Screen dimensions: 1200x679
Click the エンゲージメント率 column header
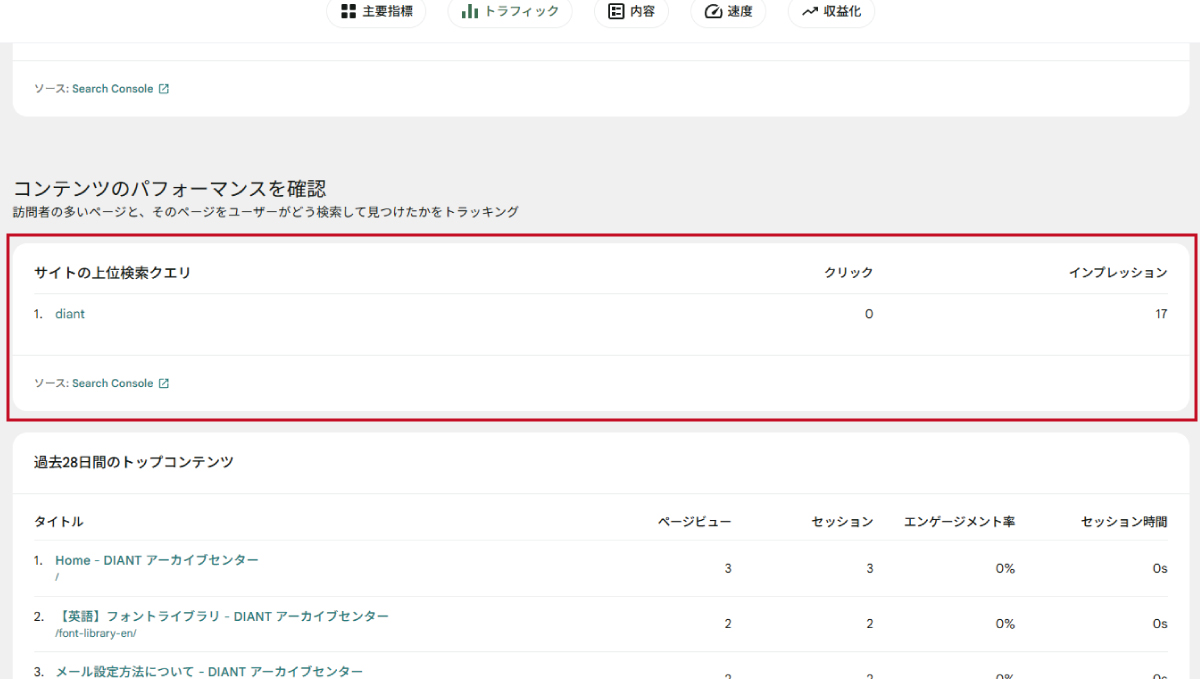tap(959, 522)
